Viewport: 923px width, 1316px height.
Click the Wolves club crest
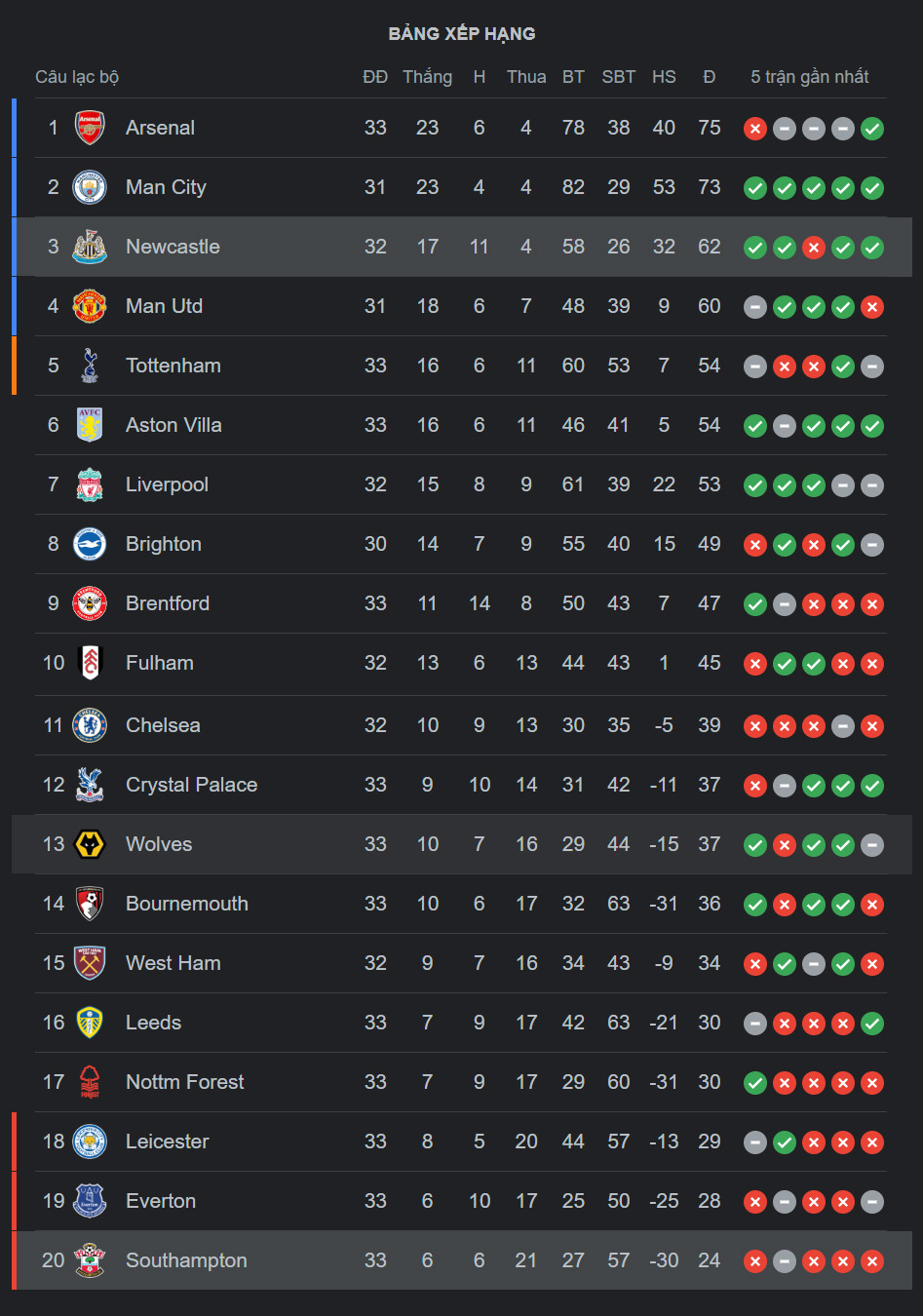coord(90,844)
